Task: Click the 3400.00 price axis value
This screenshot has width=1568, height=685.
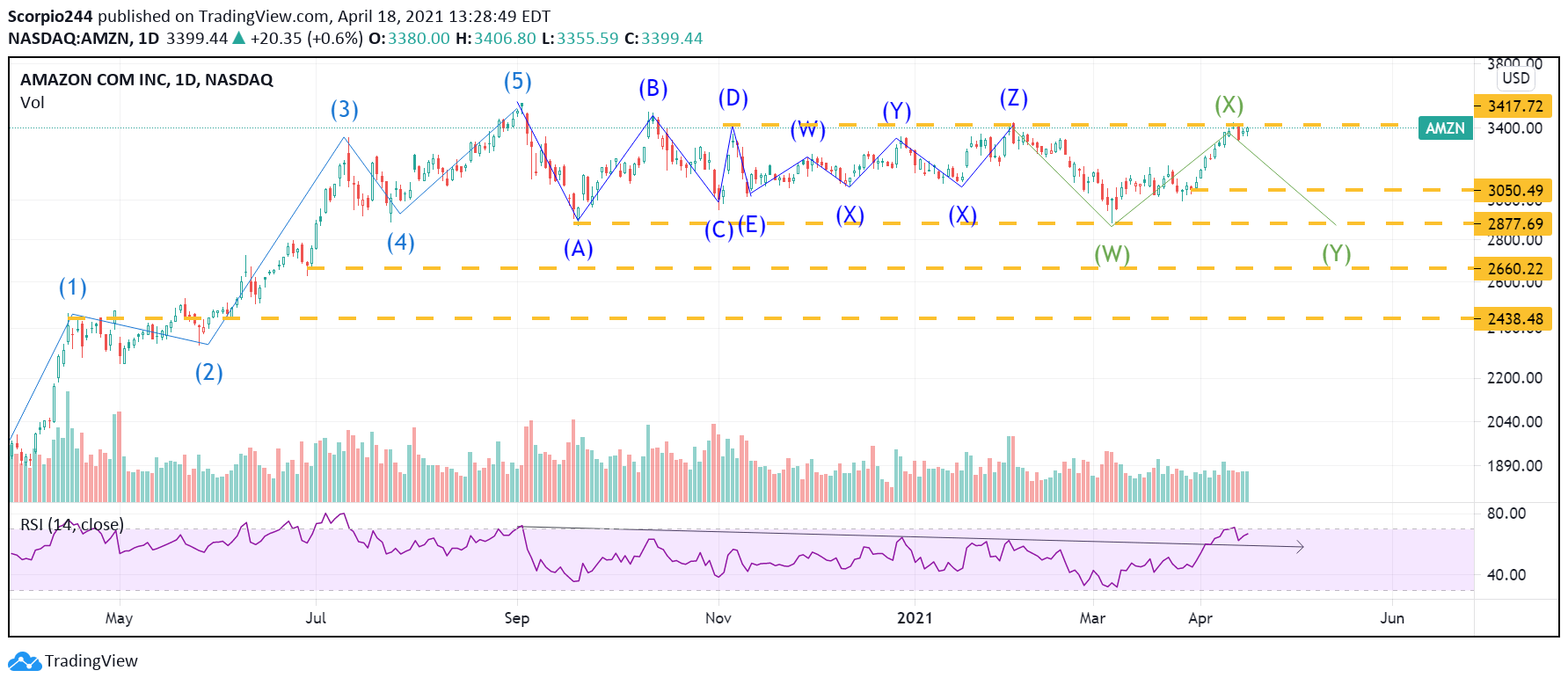Action: click(x=1514, y=128)
